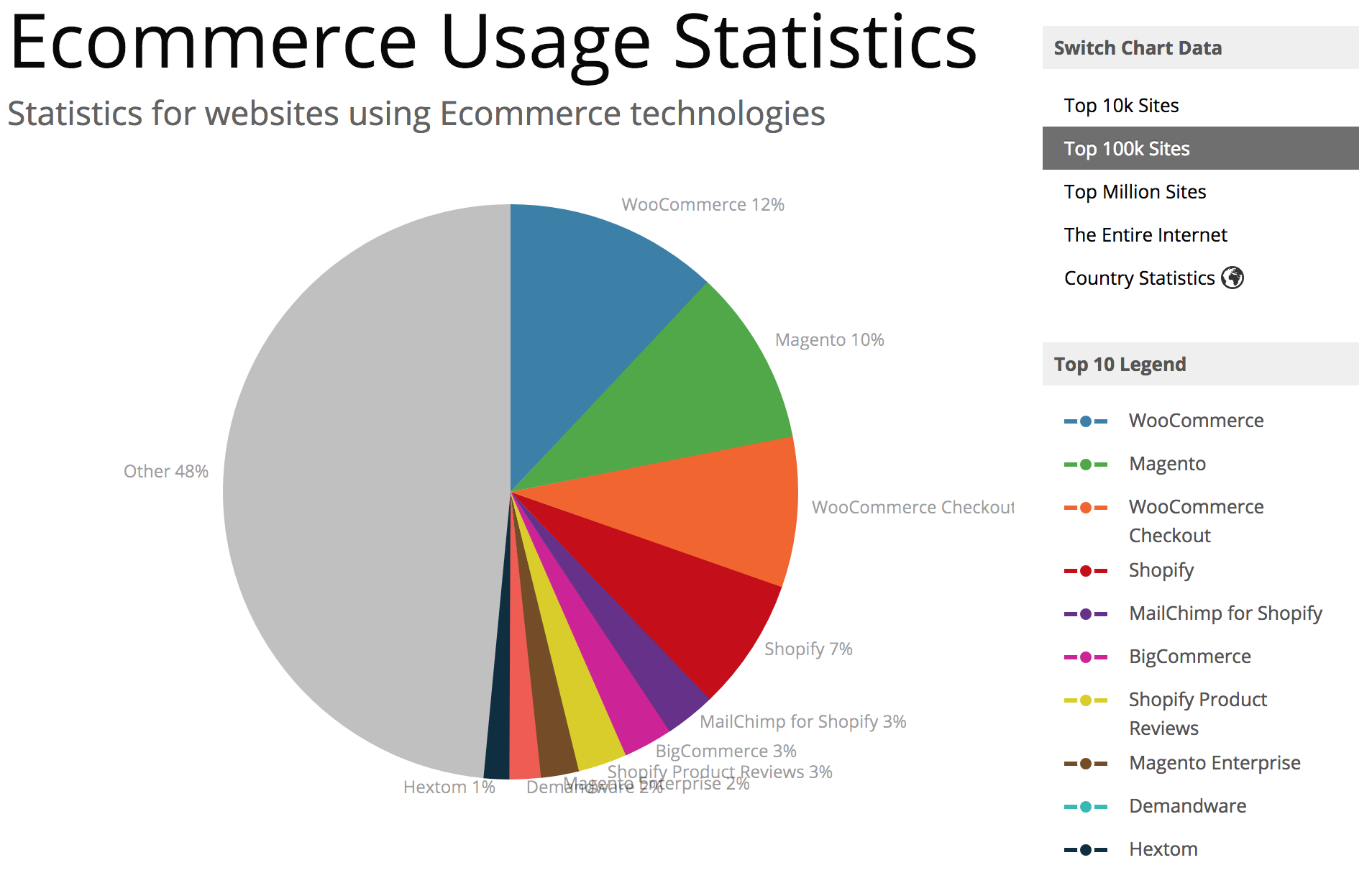Viewport: 1372px width, 873px height.
Task: Open Magento Enterprise legend entry
Action: [x=1215, y=763]
